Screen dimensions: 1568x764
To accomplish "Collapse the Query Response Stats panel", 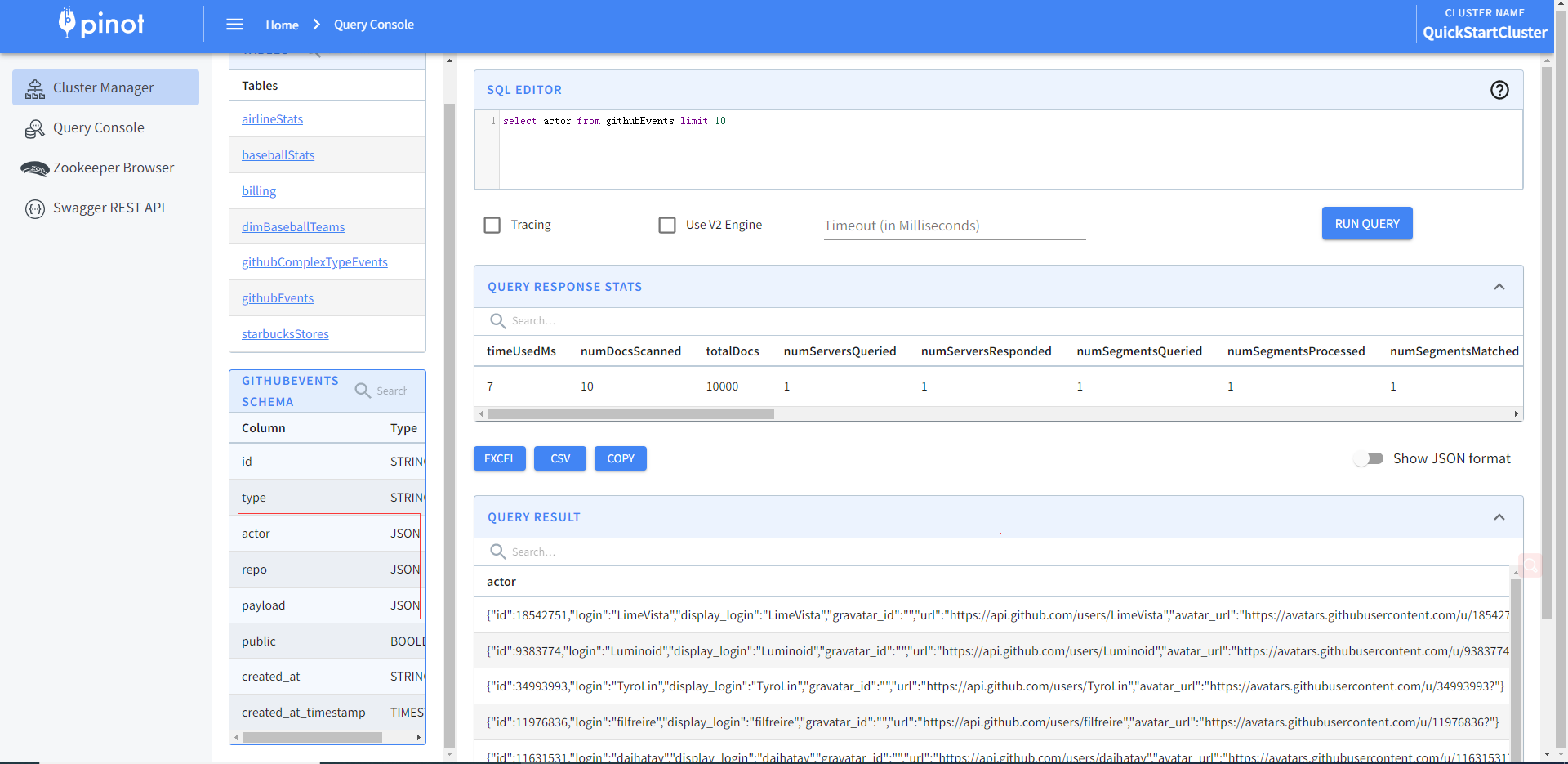I will (1499, 287).
